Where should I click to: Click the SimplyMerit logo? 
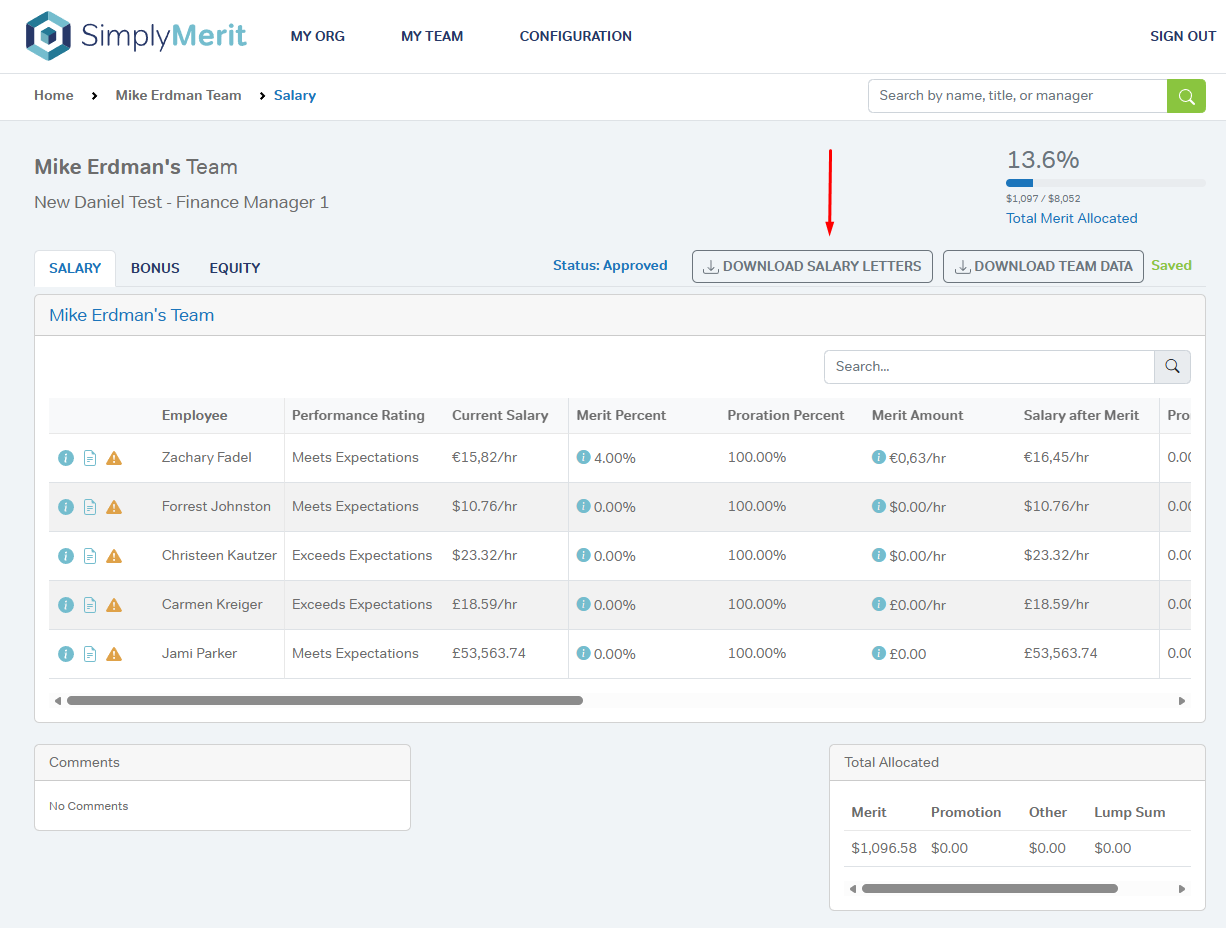coord(136,36)
